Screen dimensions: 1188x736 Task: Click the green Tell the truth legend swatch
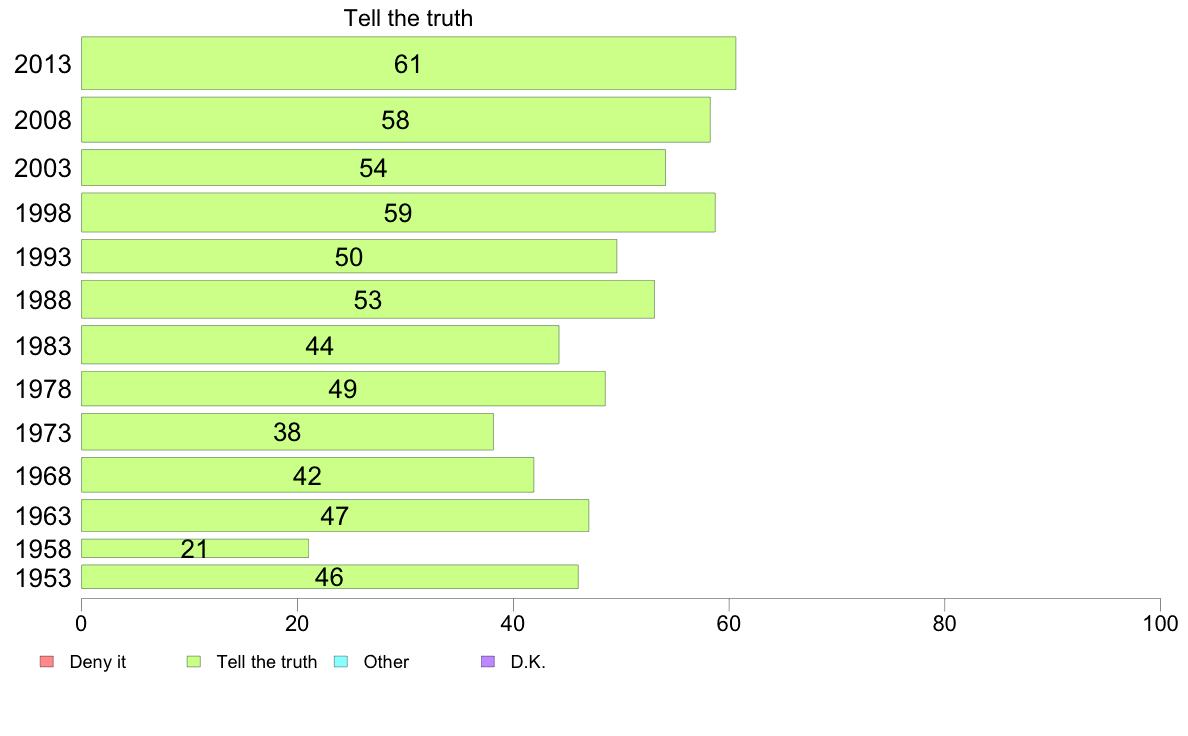(x=194, y=662)
